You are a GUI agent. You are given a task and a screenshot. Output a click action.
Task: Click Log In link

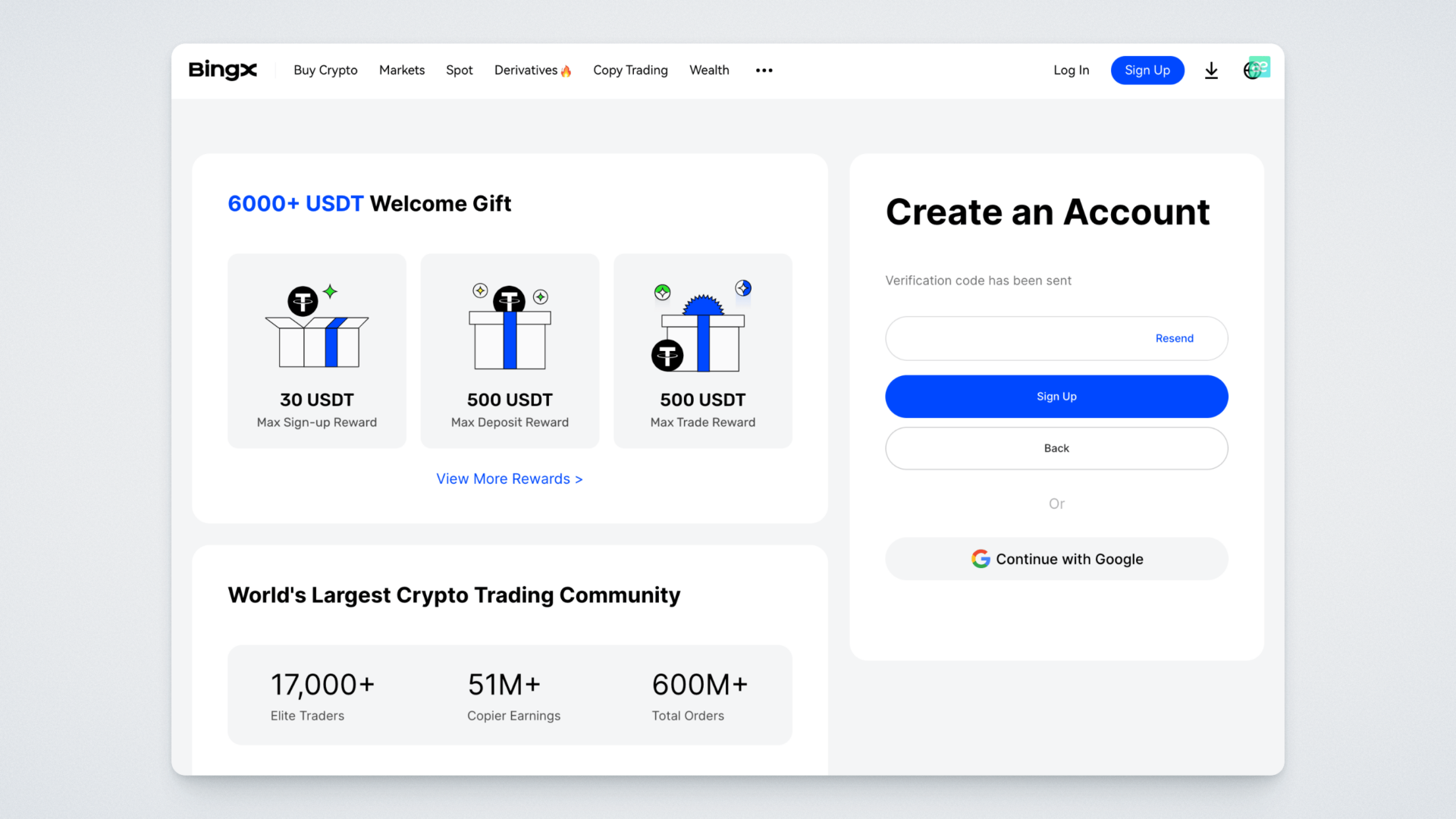[1071, 71]
